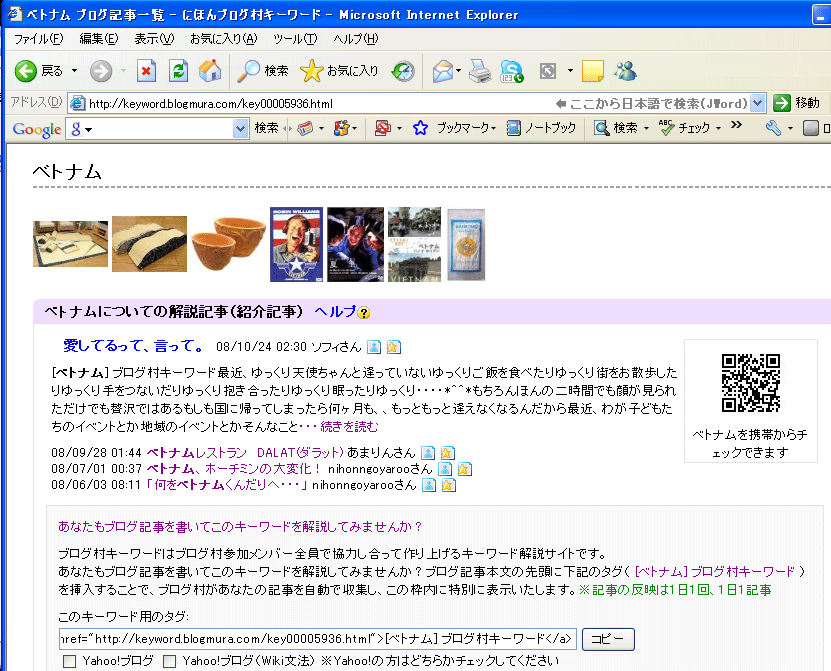This screenshot has width=831, height=671.
Task: Print the page with printer icon
Action: point(480,70)
